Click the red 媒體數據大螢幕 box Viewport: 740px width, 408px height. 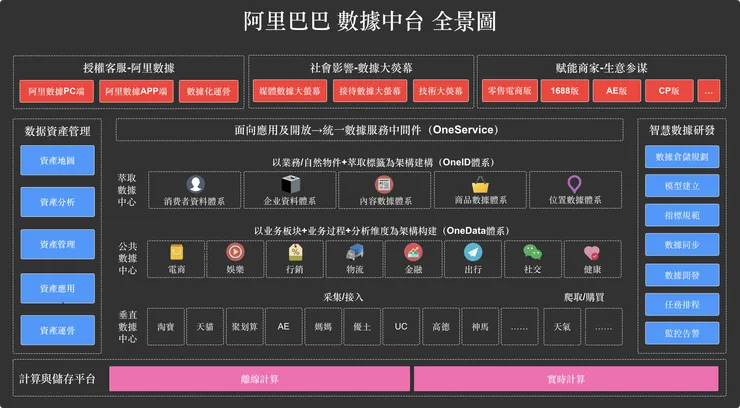(290, 91)
